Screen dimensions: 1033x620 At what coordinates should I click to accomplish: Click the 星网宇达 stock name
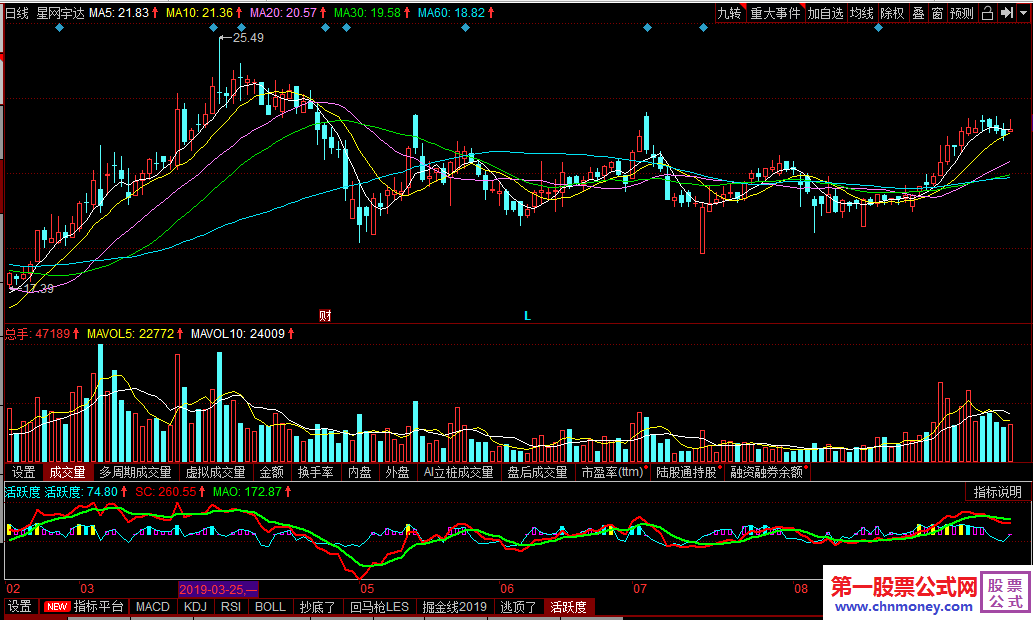click(60, 13)
